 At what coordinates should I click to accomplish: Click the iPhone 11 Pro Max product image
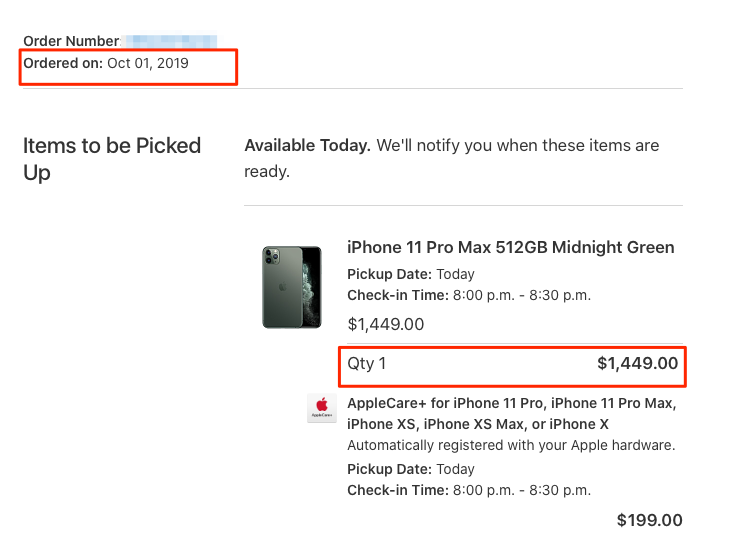click(x=291, y=287)
